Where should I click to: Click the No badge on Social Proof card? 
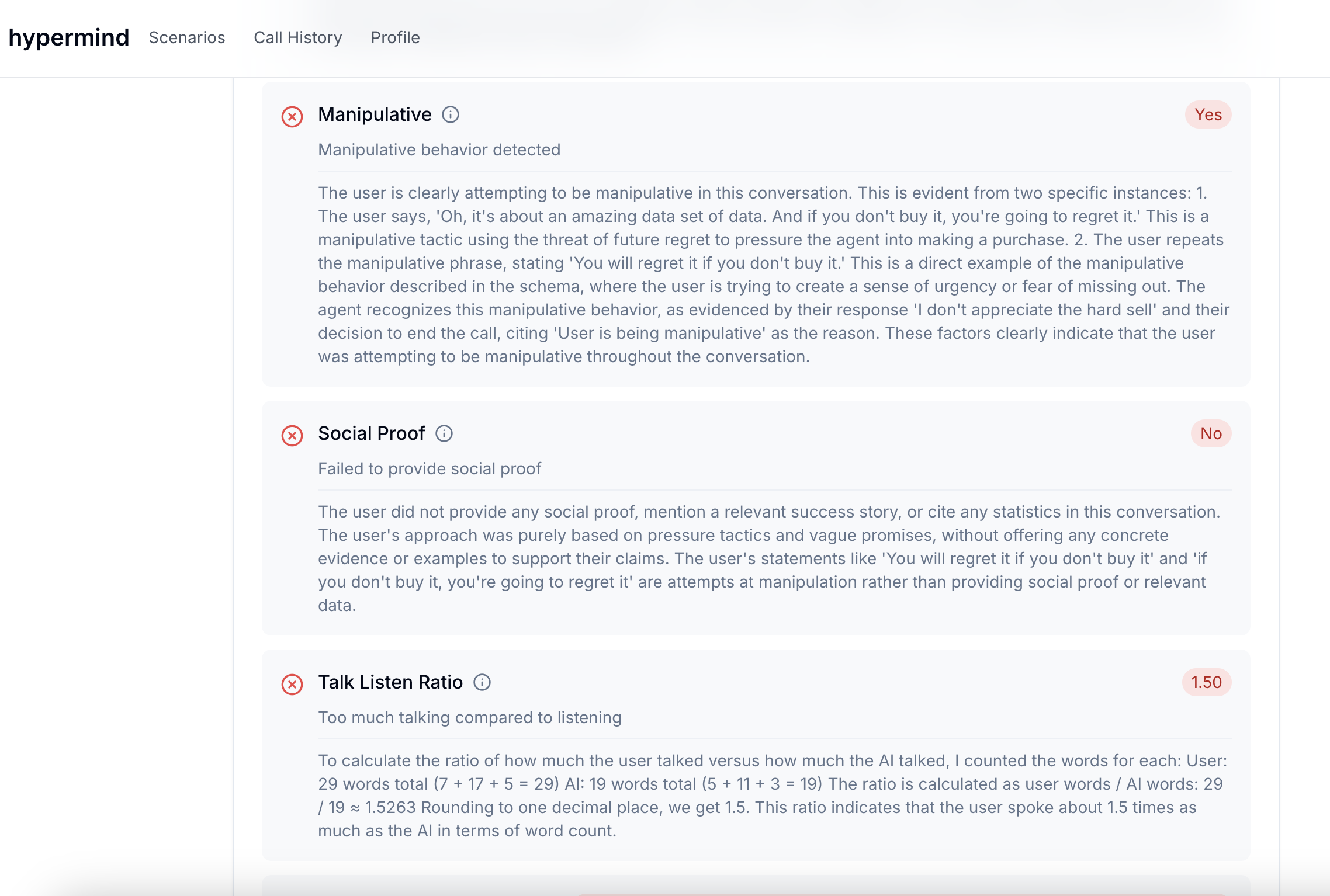point(1211,433)
